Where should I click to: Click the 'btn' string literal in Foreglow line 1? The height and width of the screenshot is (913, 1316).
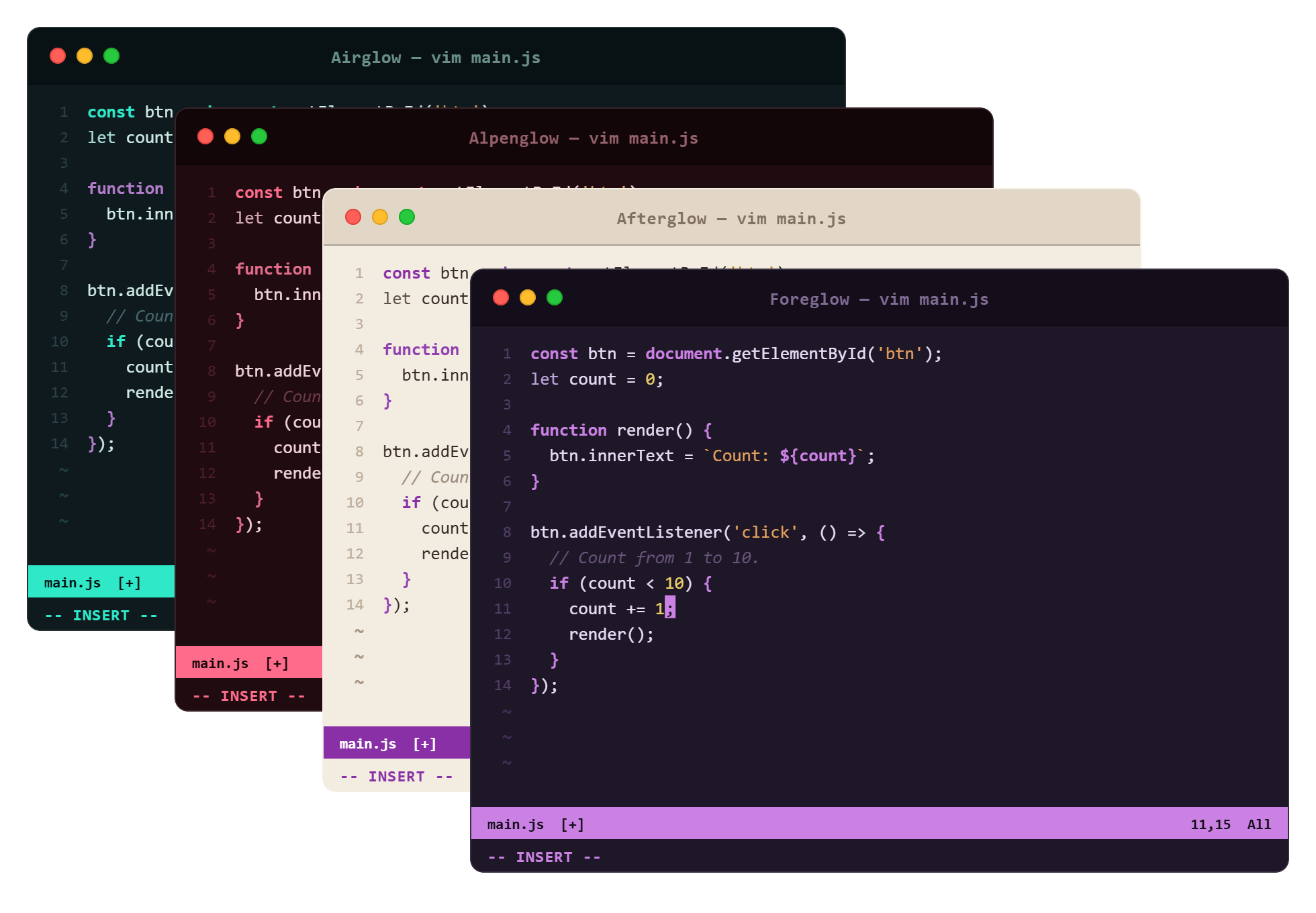pos(900,354)
